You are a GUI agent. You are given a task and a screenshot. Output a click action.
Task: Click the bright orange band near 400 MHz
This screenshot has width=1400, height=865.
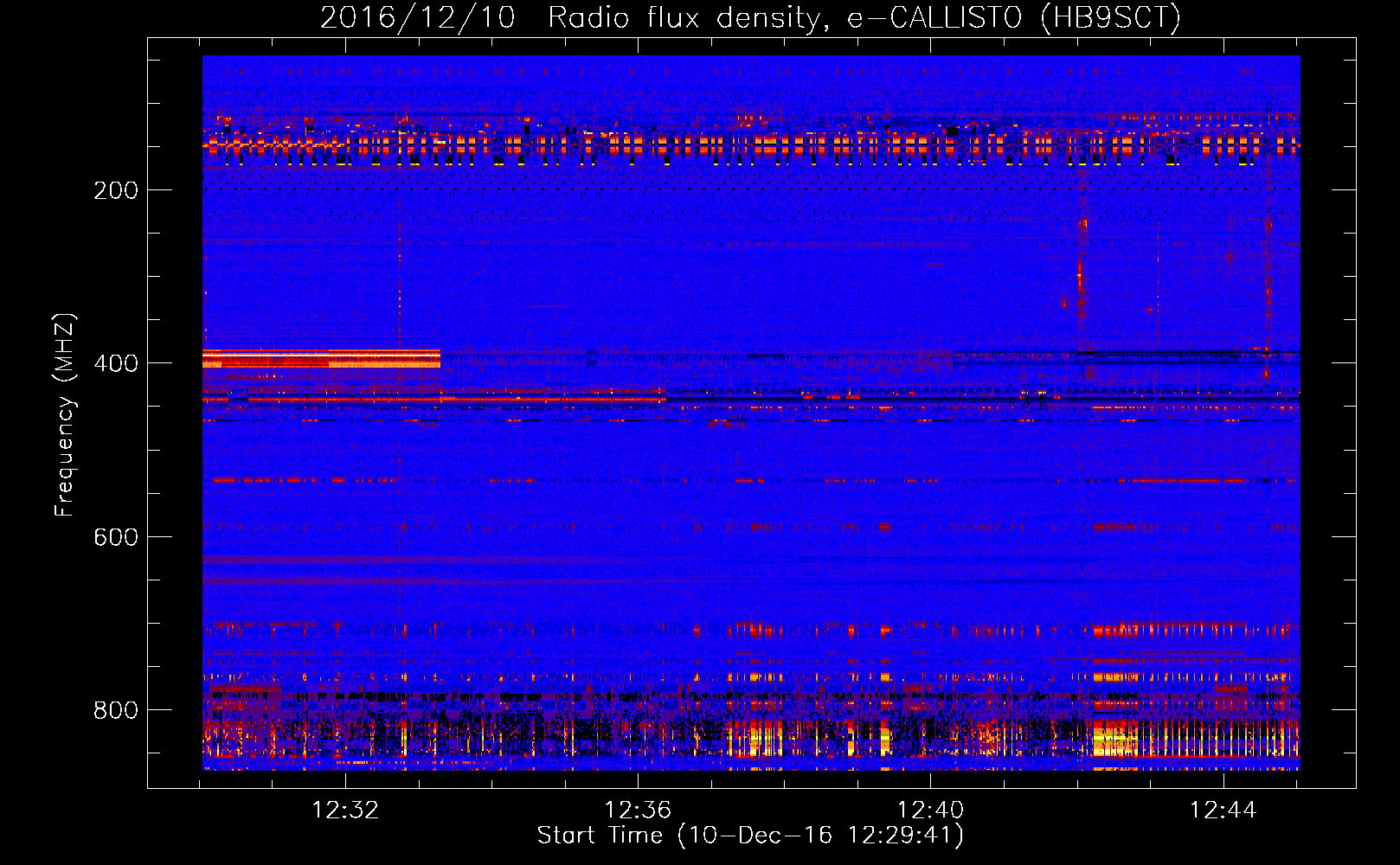[322, 359]
